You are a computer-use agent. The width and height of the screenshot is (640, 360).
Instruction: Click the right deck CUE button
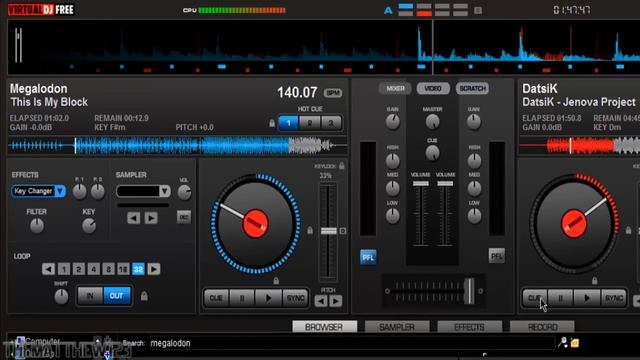click(535, 298)
